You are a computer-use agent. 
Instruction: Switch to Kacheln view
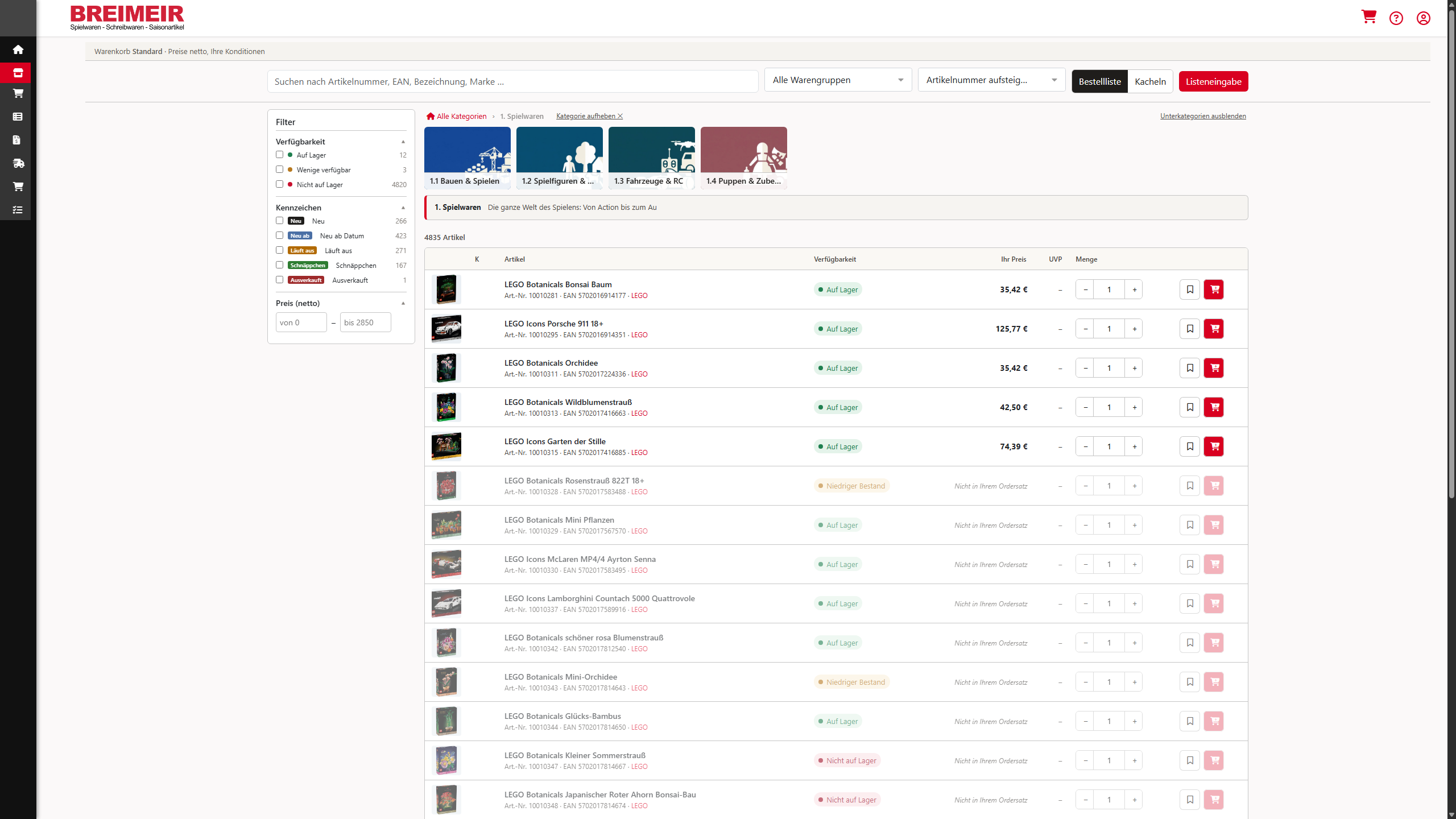1150,81
